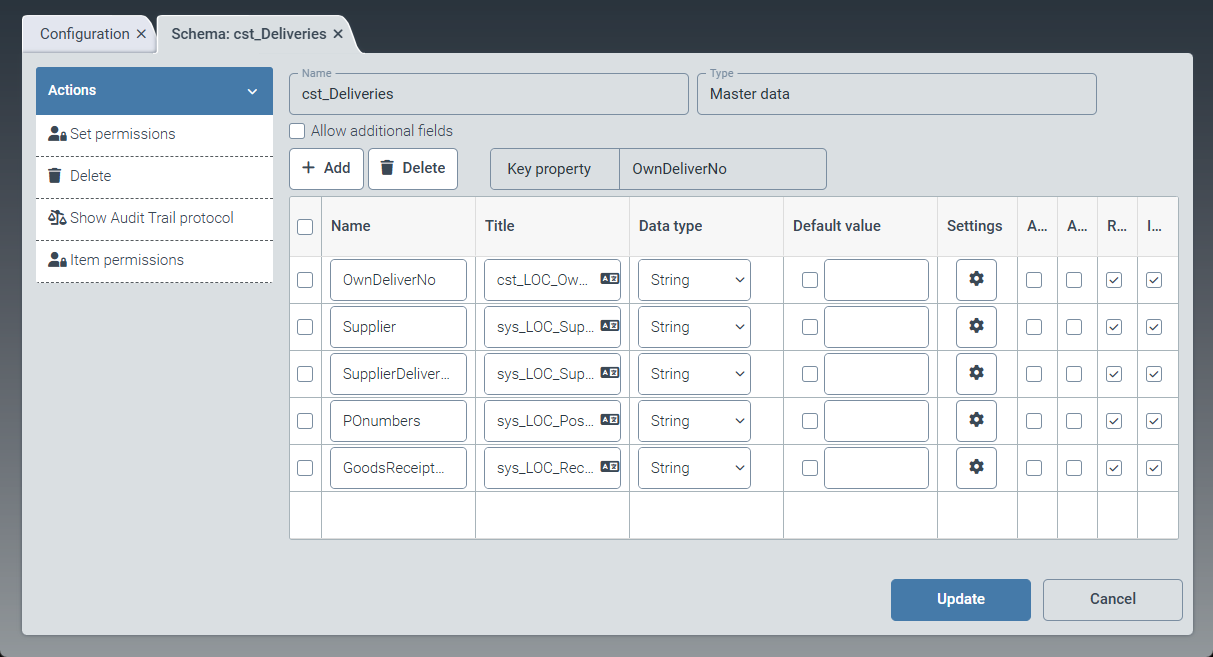Click the SupplierDeliver name input field

click(x=397, y=374)
